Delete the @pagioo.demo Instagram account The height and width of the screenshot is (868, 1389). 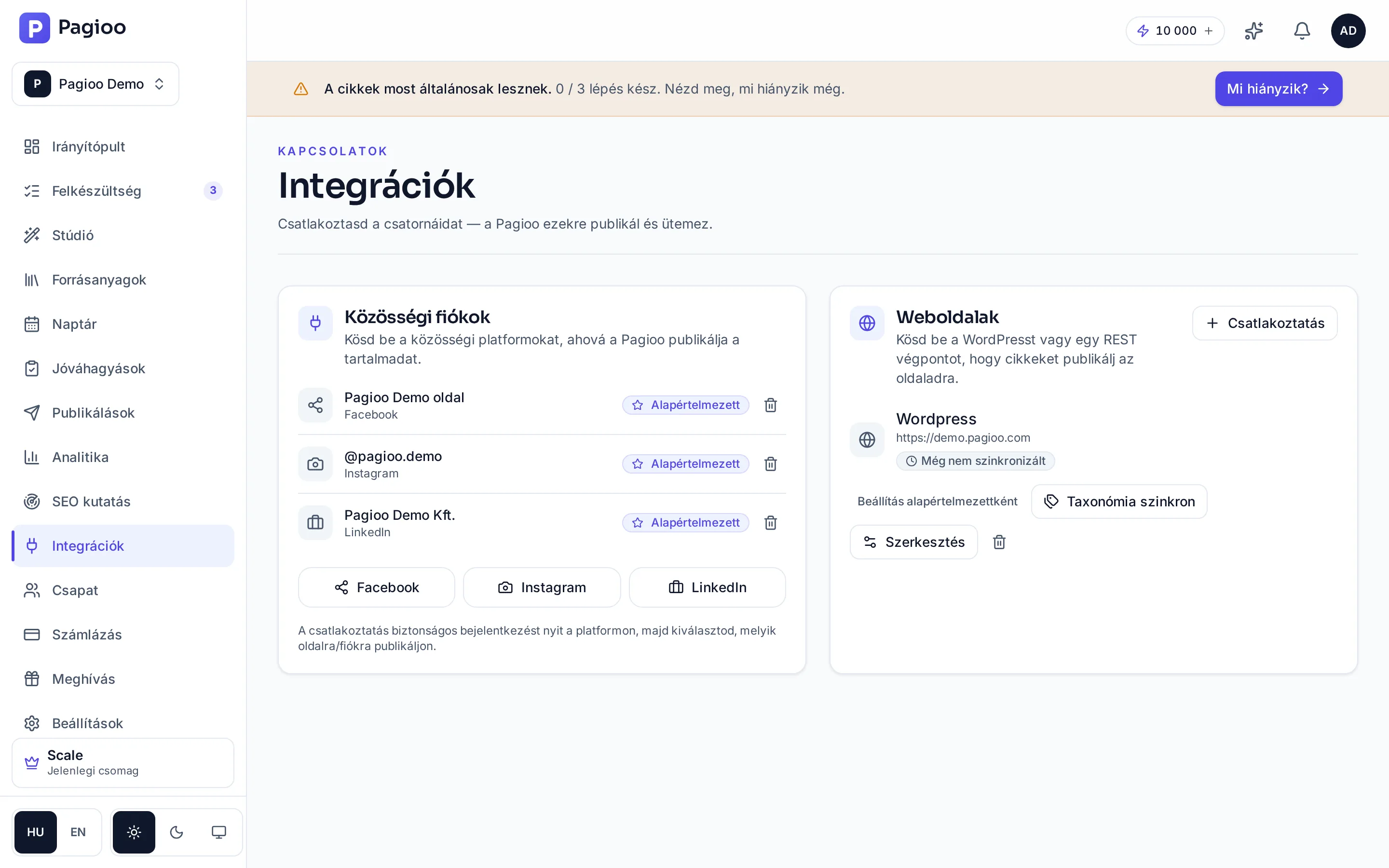(x=770, y=464)
